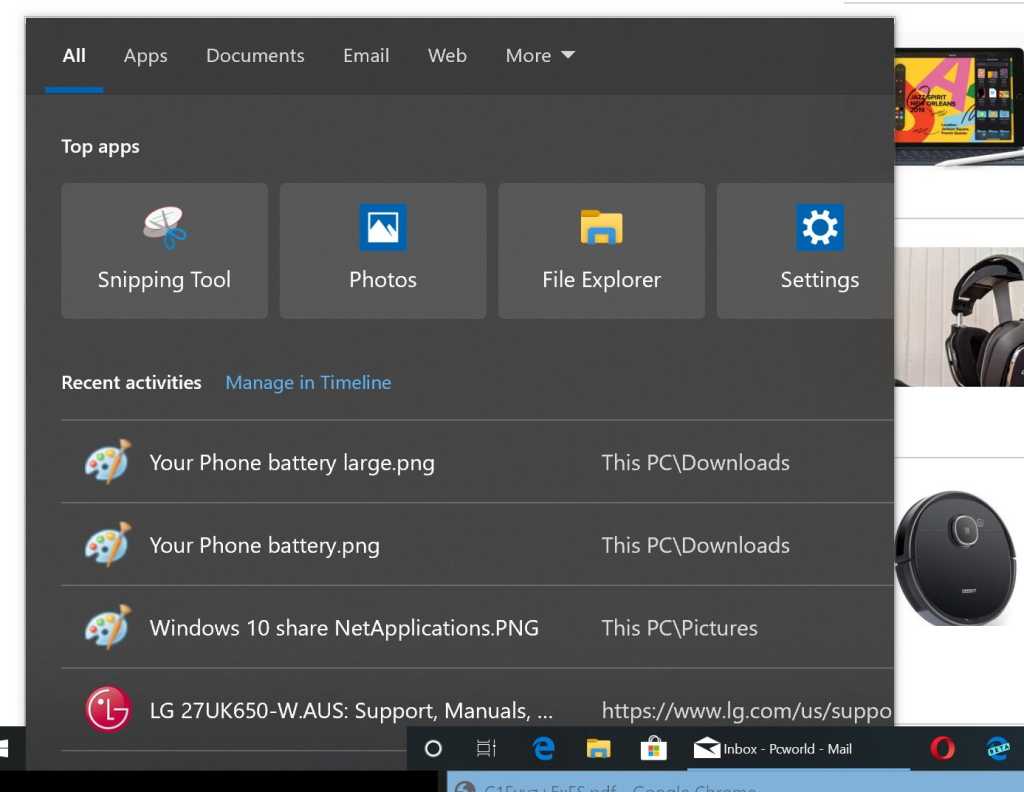This screenshot has width=1024, height=792.
Task: Open Your Phone battery large.png activity
Action: click(x=477, y=462)
